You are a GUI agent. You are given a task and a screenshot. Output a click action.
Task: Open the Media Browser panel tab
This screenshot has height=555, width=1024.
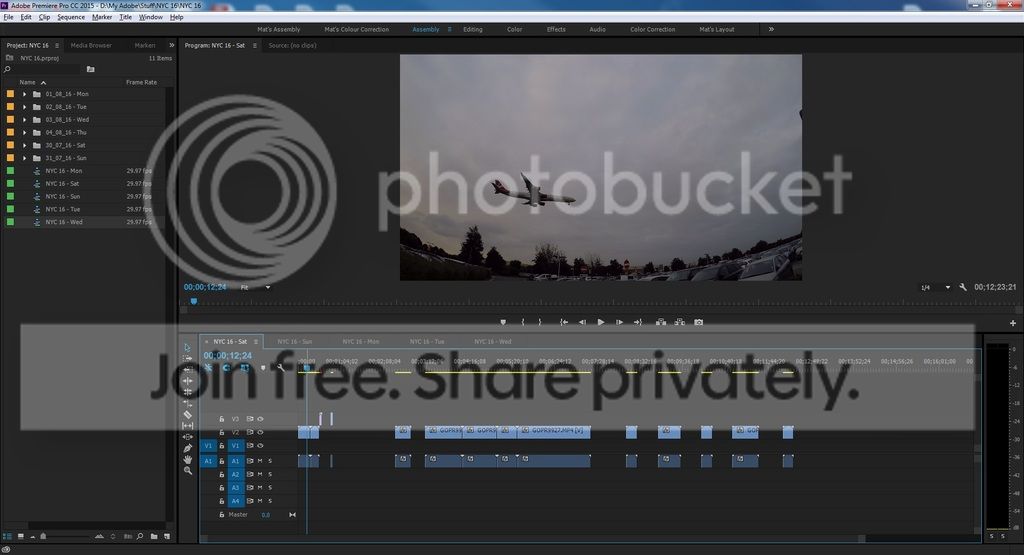click(x=91, y=45)
